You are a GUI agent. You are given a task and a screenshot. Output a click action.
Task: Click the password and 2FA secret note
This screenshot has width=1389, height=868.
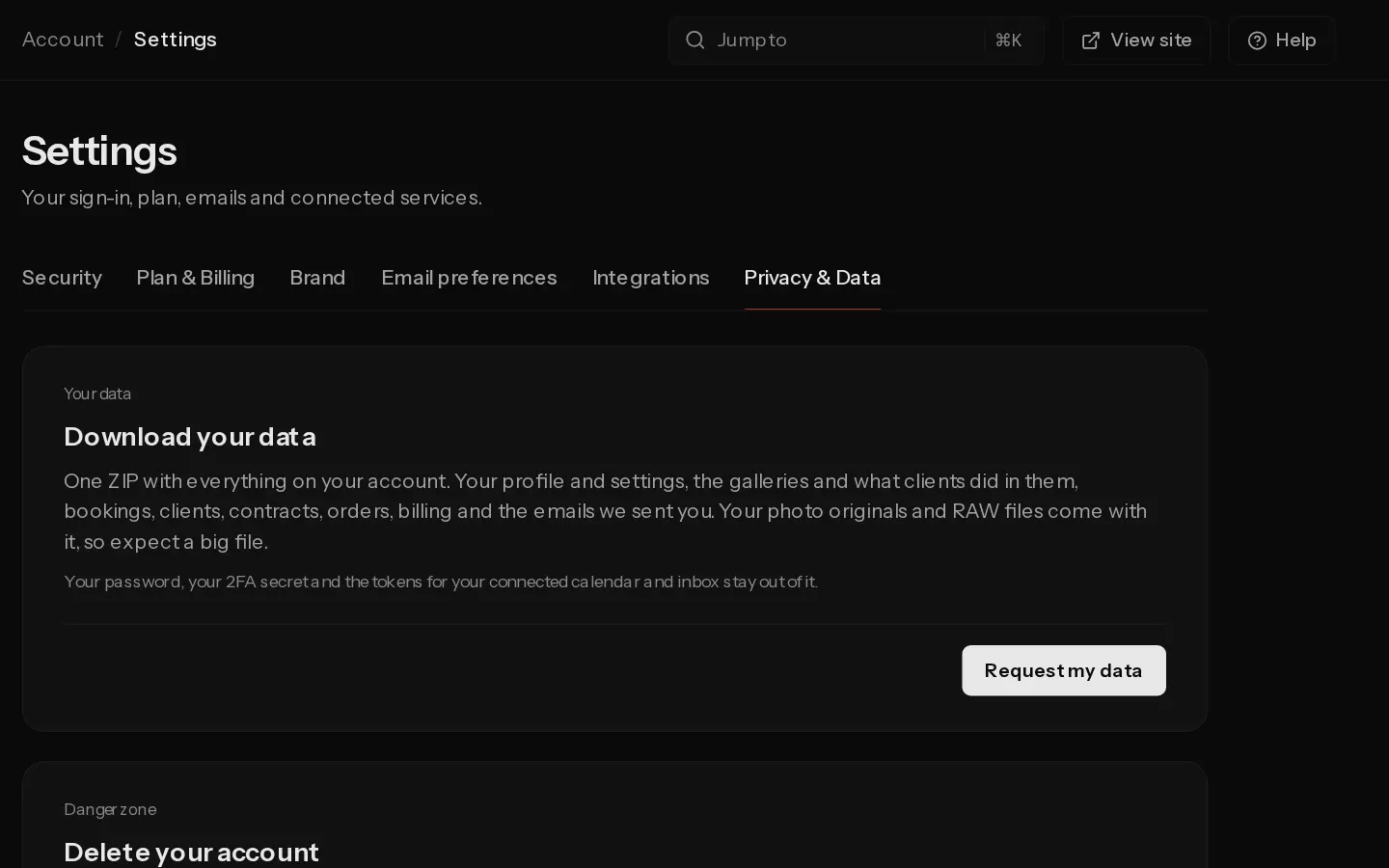tap(441, 582)
